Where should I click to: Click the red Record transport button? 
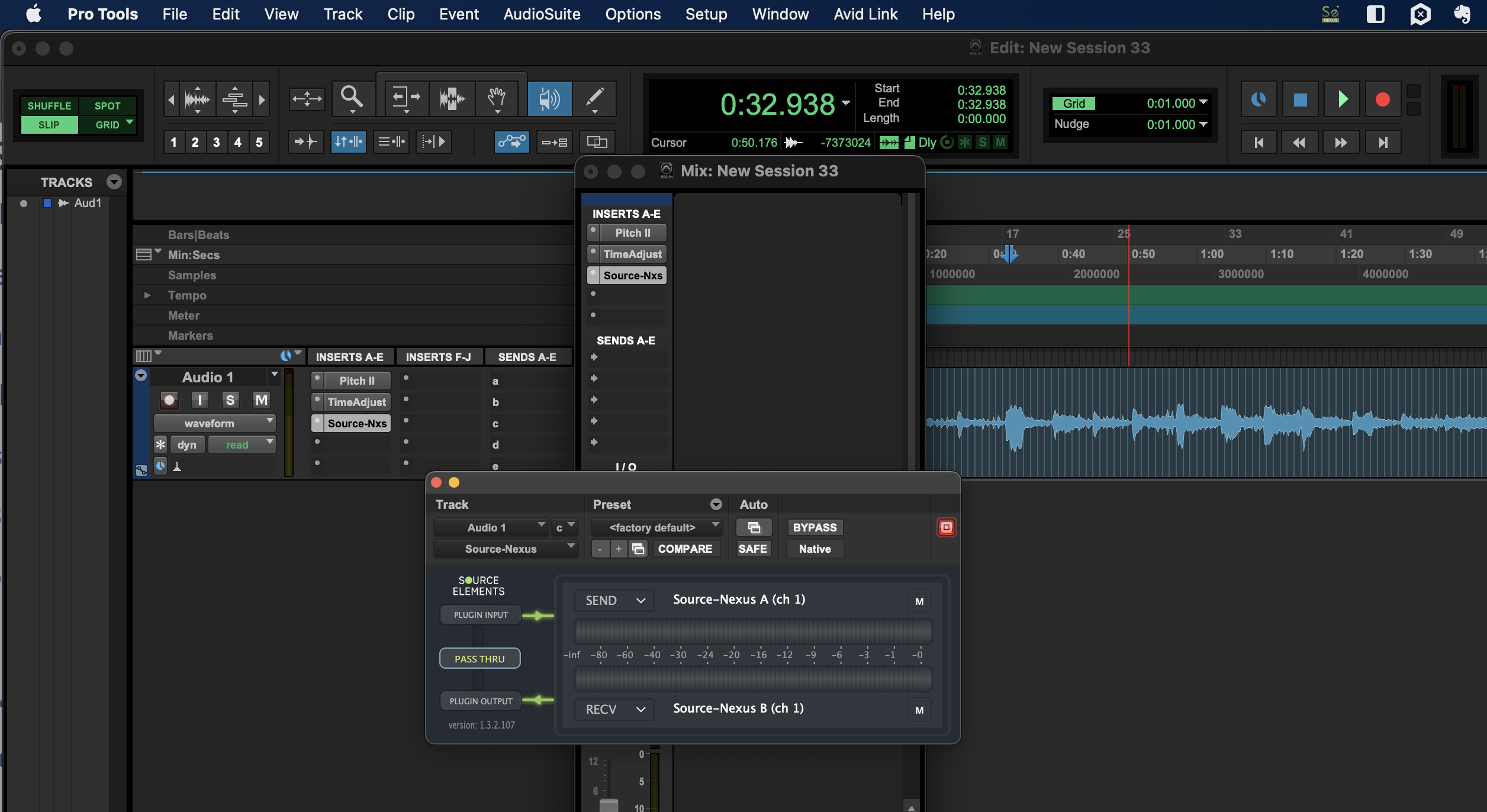tap(1382, 99)
